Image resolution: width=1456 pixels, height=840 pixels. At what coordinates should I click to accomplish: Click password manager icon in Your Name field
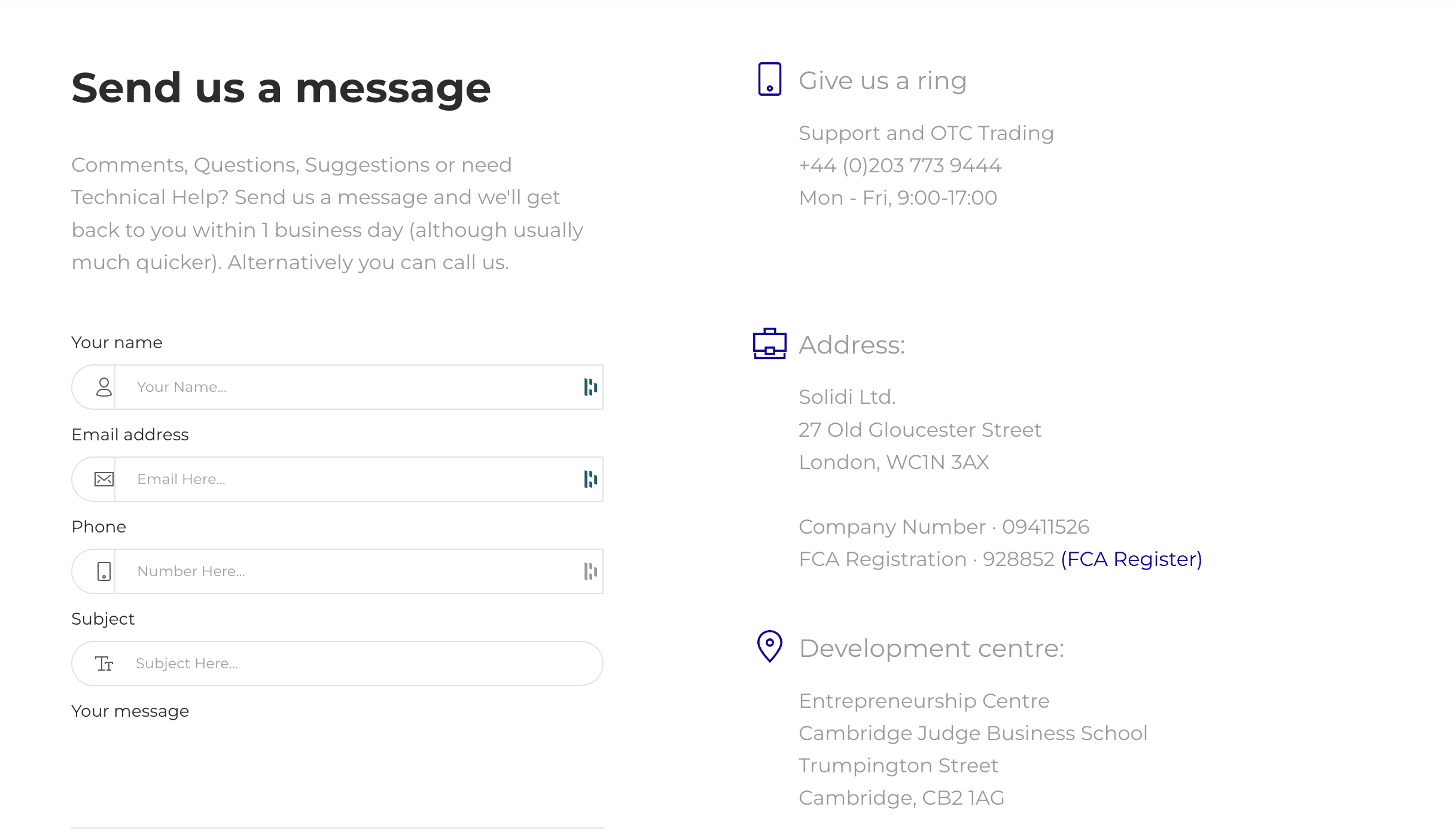590,387
